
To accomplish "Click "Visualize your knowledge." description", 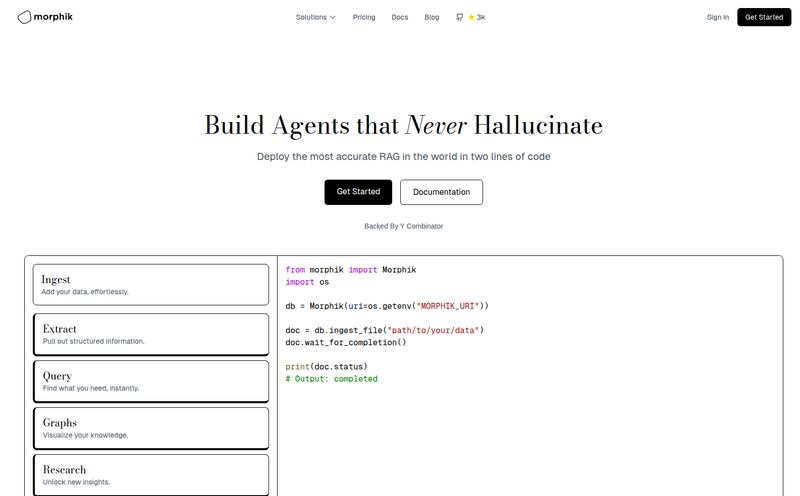I will pyautogui.click(x=86, y=435).
